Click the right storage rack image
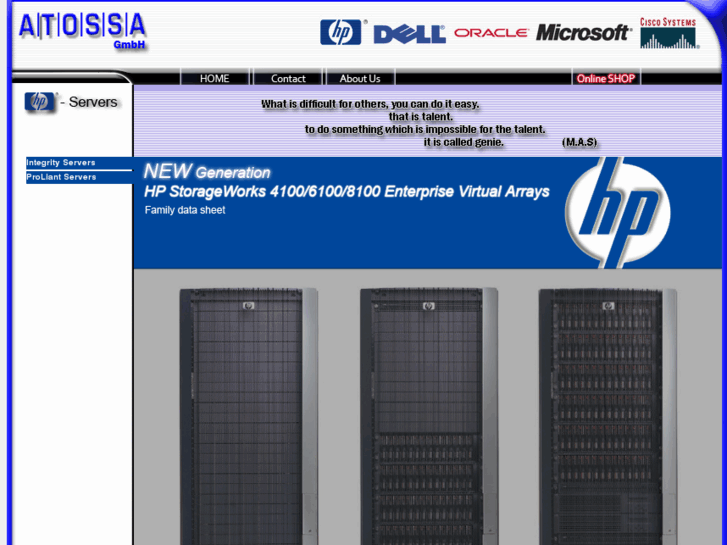 coord(607,416)
